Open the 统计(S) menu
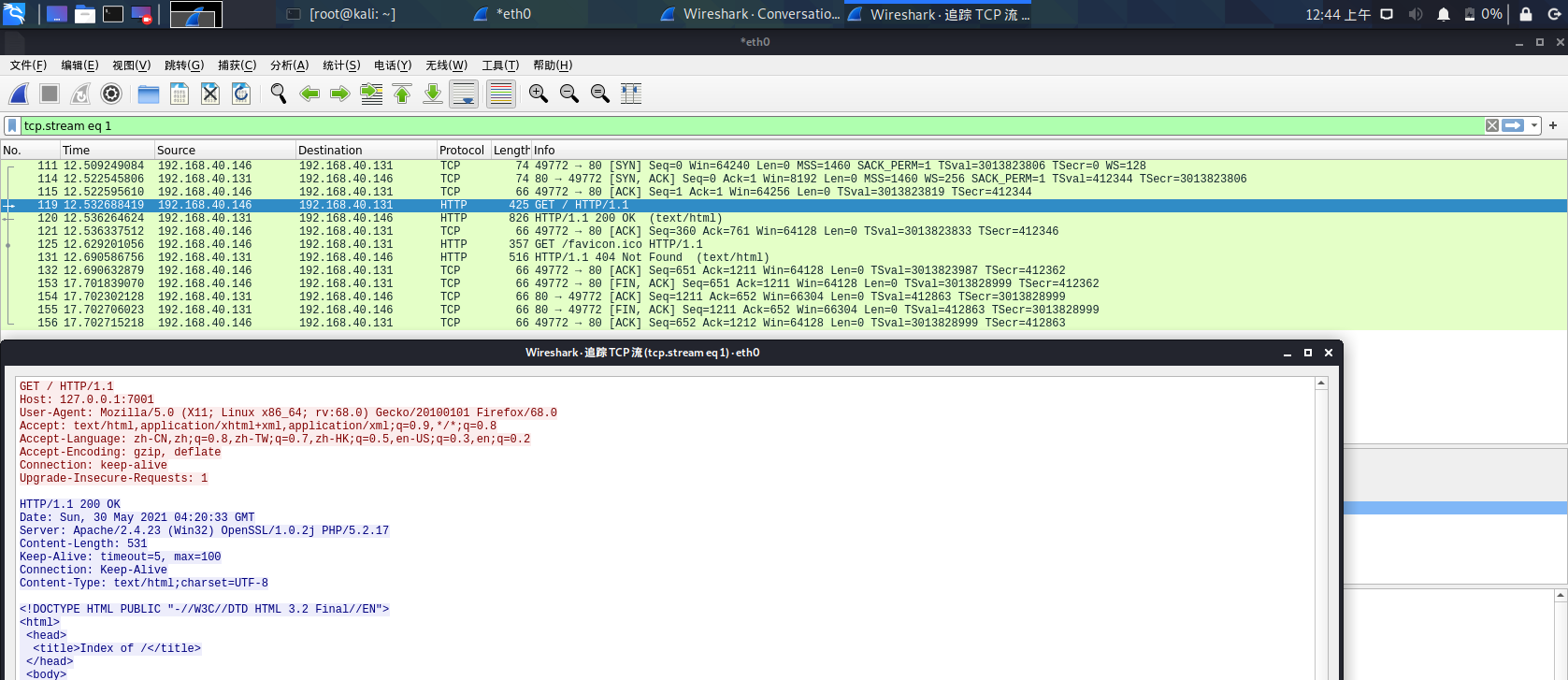Image resolution: width=1568 pixels, height=680 pixels. coord(341,65)
